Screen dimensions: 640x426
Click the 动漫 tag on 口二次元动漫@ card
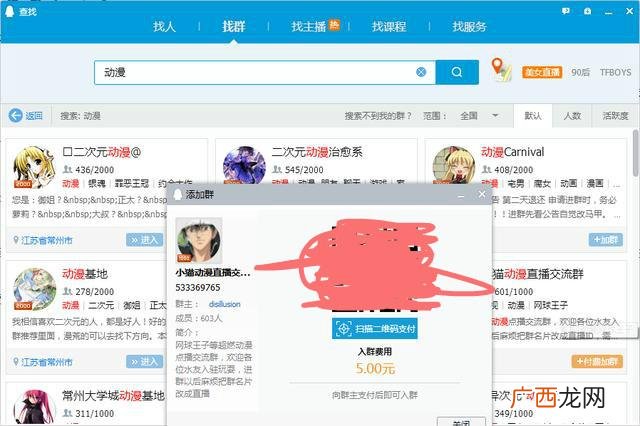pos(71,184)
